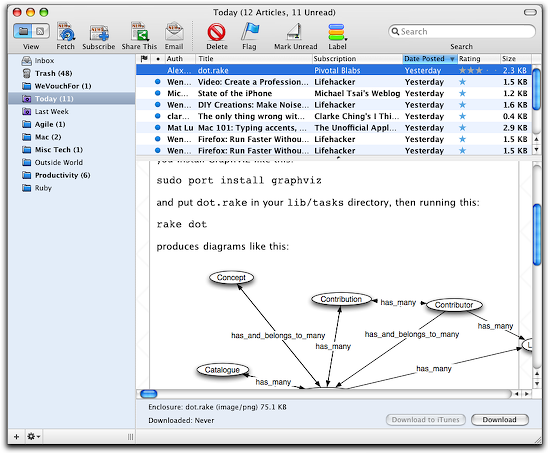Image resolution: width=550 pixels, height=454 pixels.
Task: Click the magnifier icon in search field
Action: pyautogui.click(x=395, y=32)
